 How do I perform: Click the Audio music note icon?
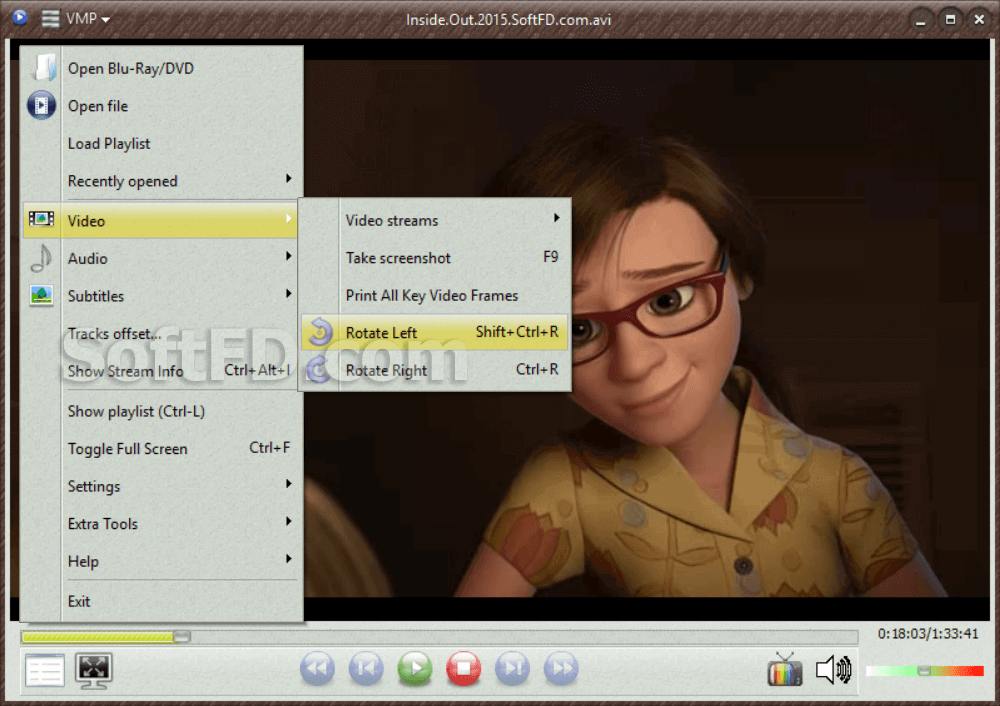click(41, 258)
